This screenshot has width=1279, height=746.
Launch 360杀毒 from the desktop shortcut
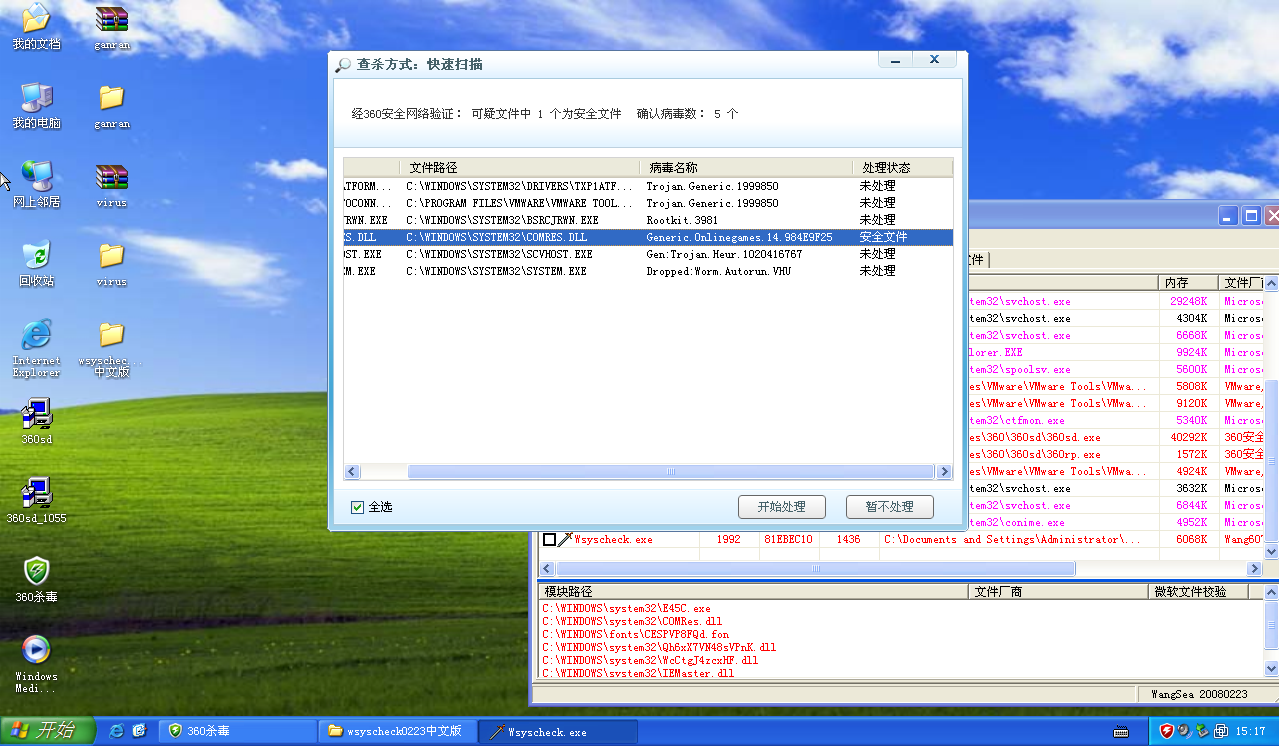36,579
